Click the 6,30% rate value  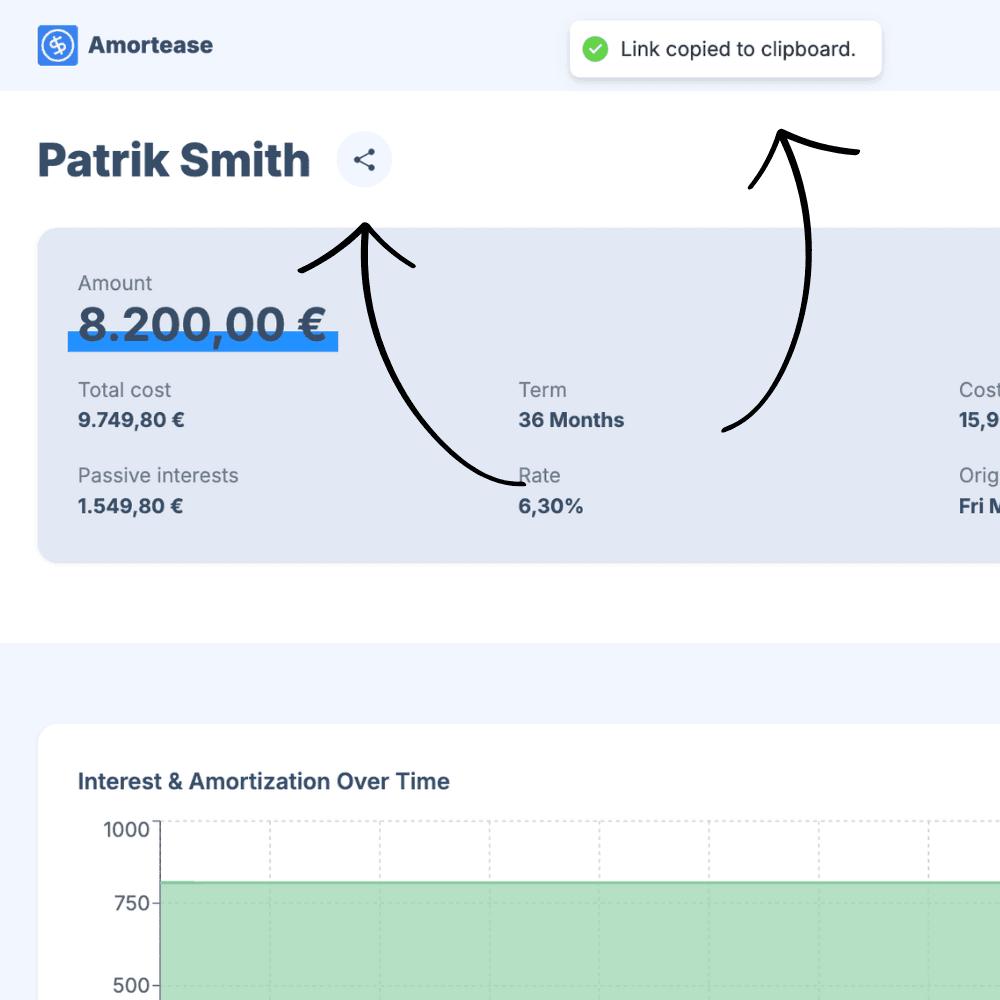click(x=550, y=506)
